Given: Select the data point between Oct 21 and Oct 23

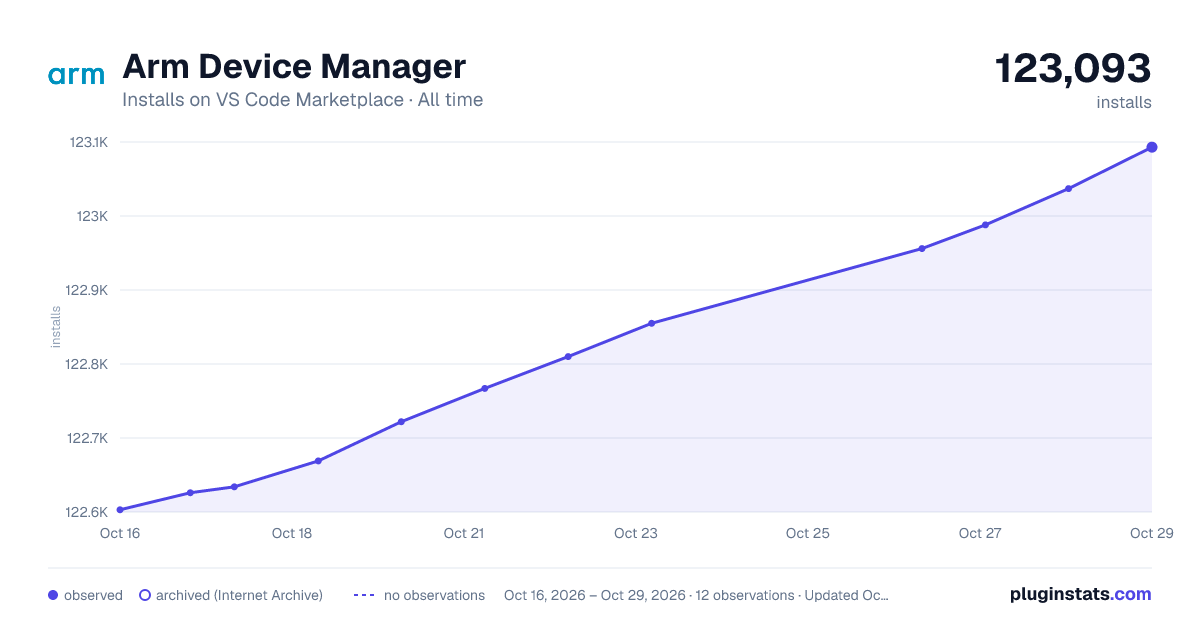Looking at the screenshot, I should (x=568, y=356).
